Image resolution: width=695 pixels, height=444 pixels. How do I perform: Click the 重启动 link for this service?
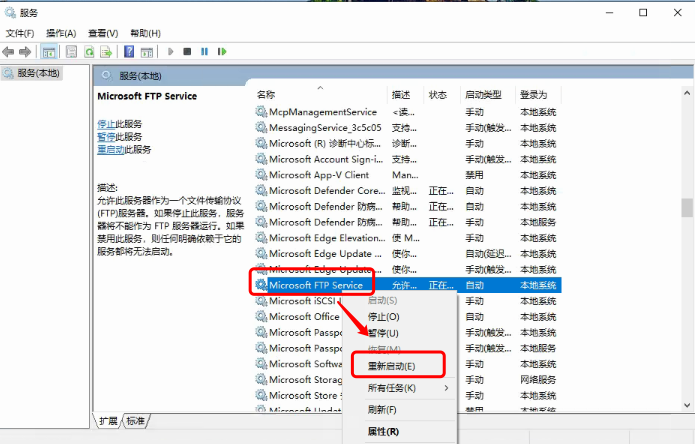(110, 149)
